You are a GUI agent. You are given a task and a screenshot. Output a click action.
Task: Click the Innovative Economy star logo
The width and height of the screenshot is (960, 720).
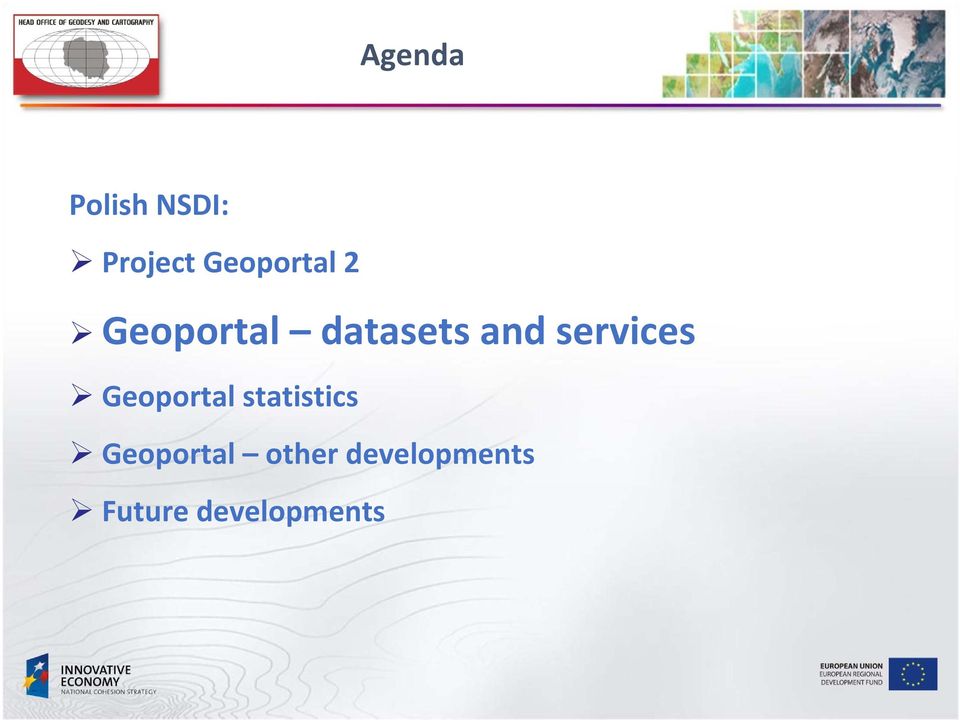(x=37, y=676)
